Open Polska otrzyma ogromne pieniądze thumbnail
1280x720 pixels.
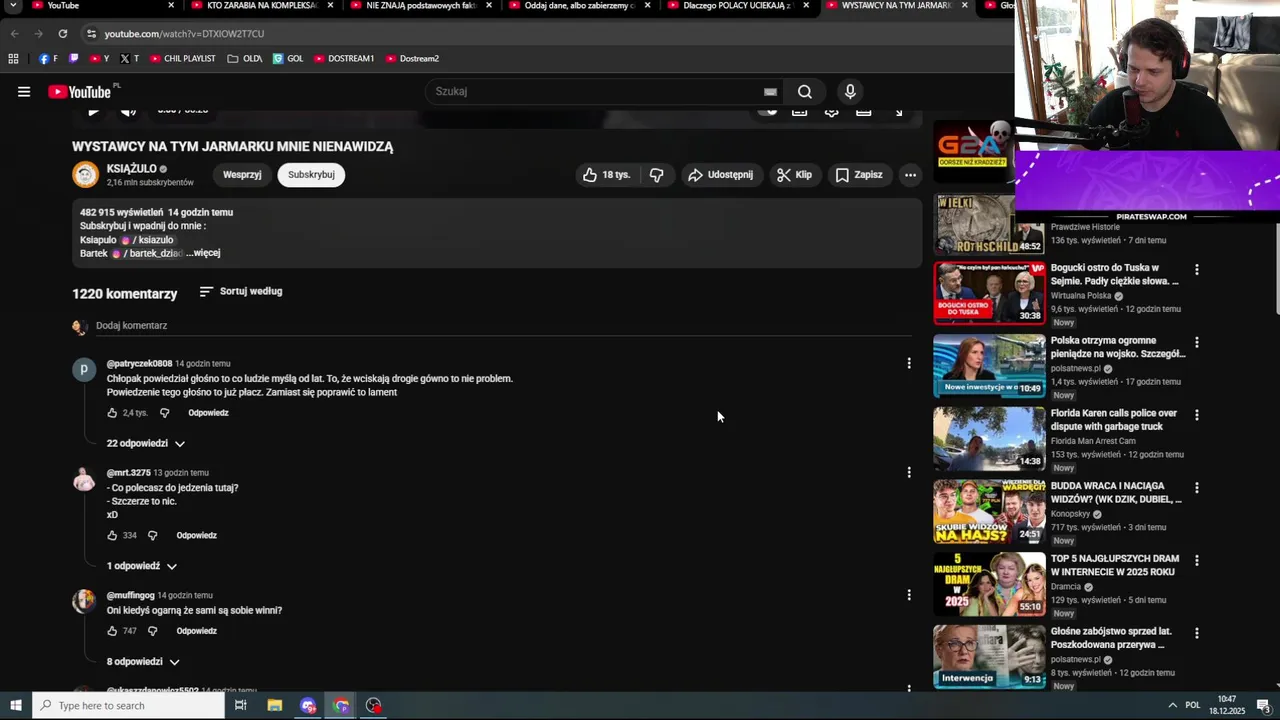tap(989, 366)
